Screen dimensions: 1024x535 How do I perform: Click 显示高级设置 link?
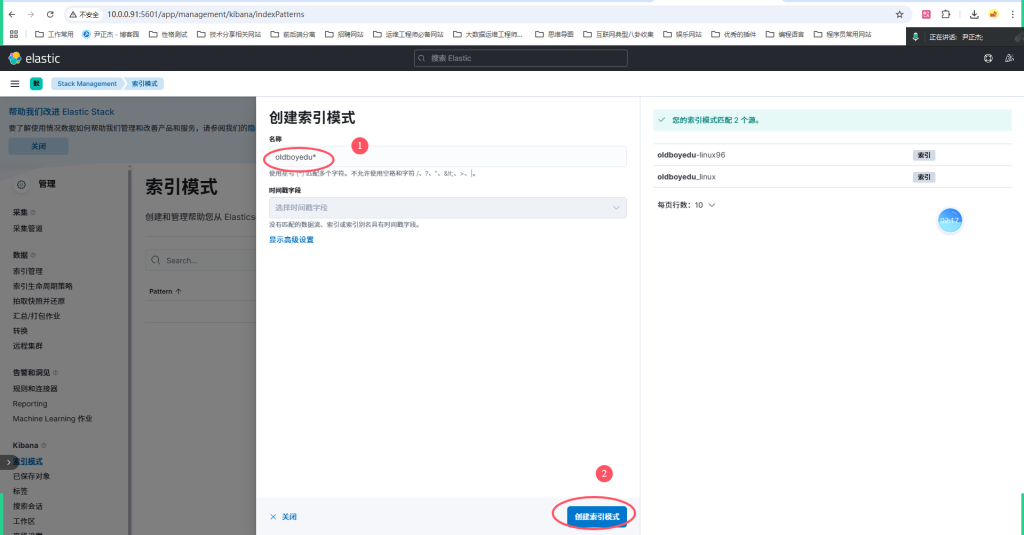291,240
